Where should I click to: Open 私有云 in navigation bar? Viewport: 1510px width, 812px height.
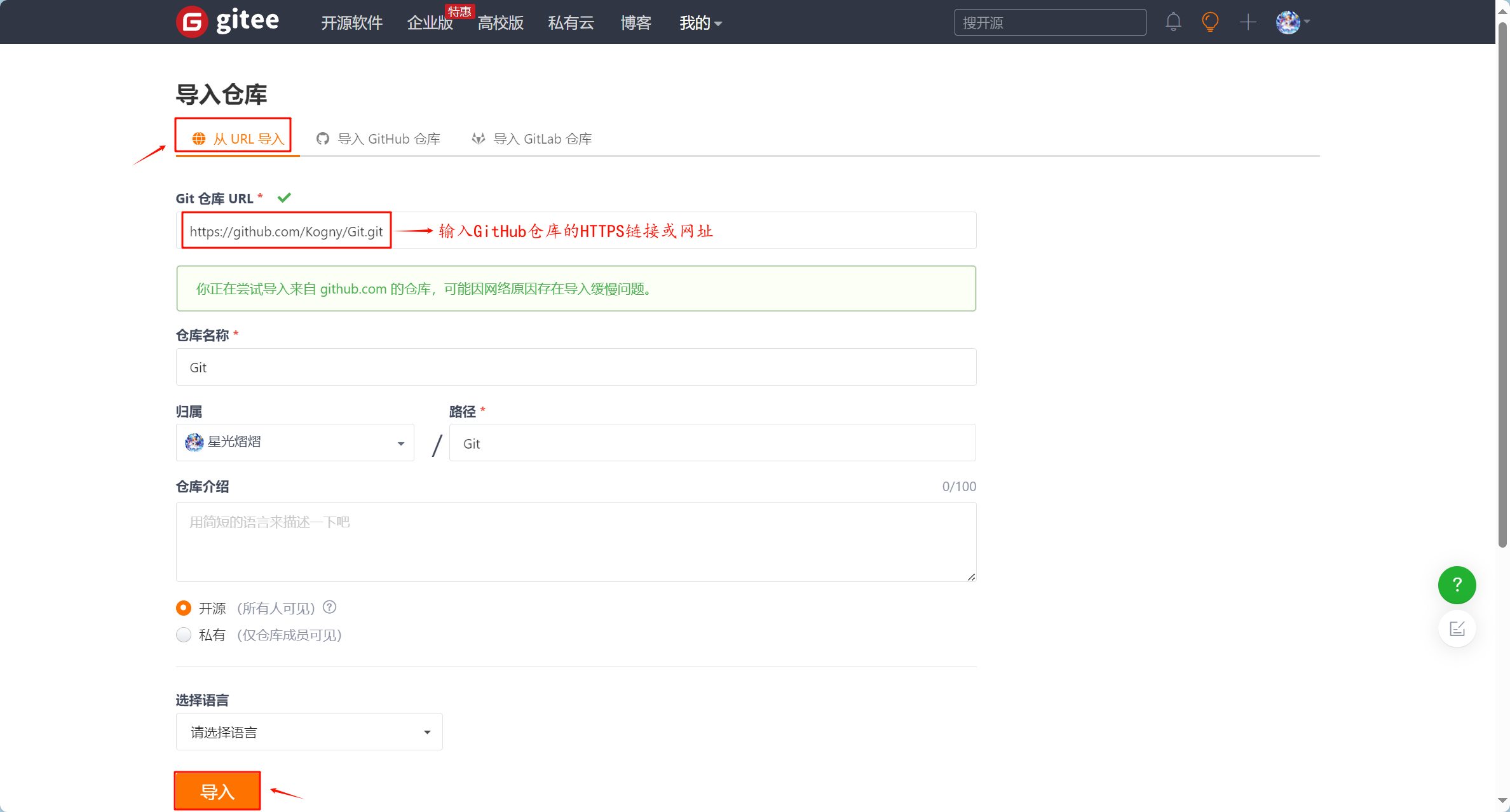pyautogui.click(x=571, y=23)
